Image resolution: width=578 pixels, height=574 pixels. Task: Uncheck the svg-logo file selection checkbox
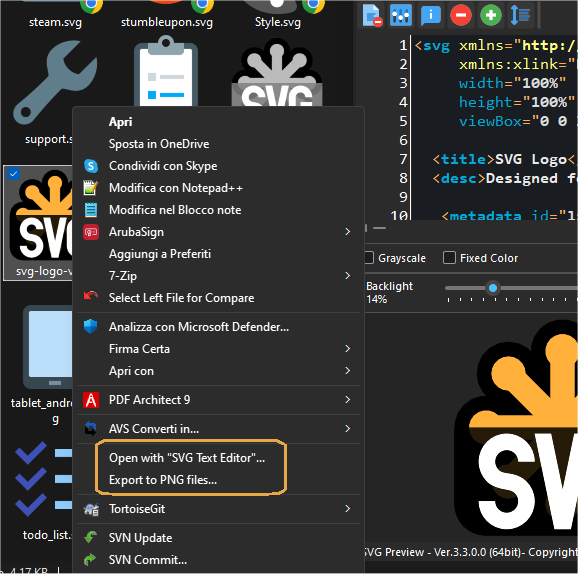[14, 173]
